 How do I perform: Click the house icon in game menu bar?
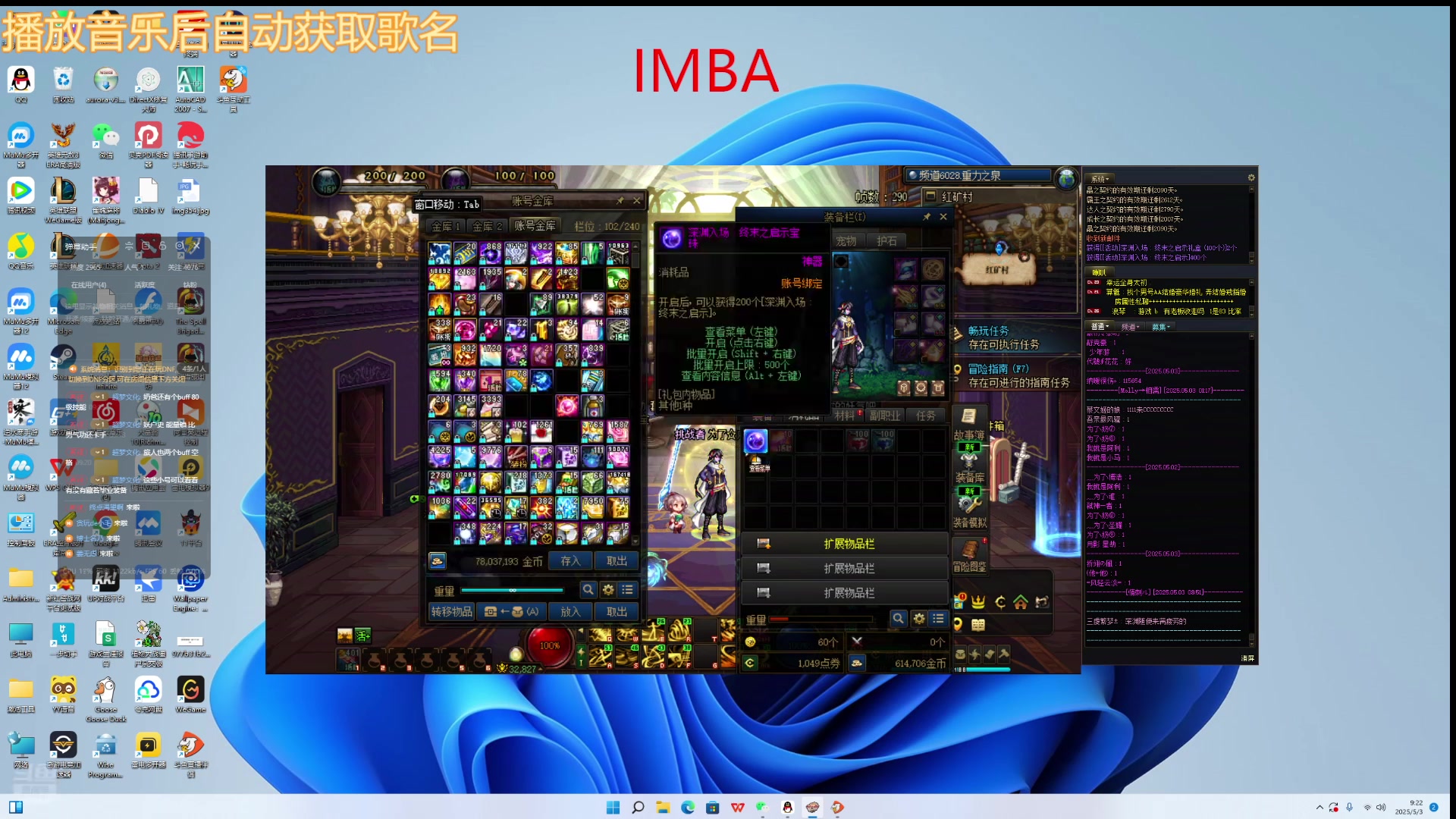pos(1021,602)
